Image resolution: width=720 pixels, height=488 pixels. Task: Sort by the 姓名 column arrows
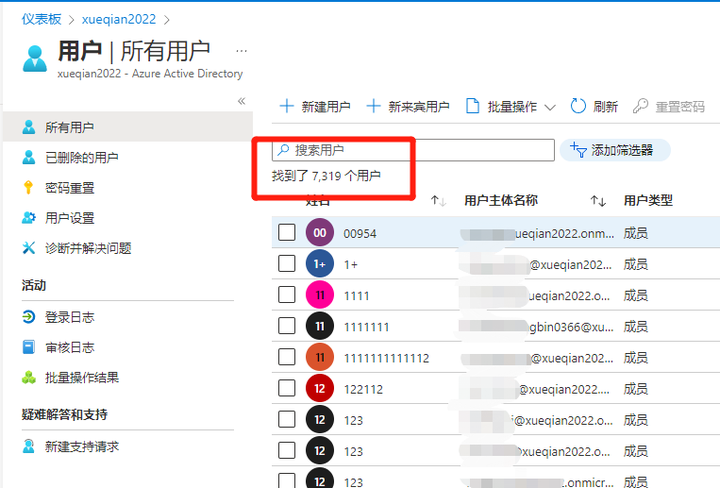click(x=438, y=201)
